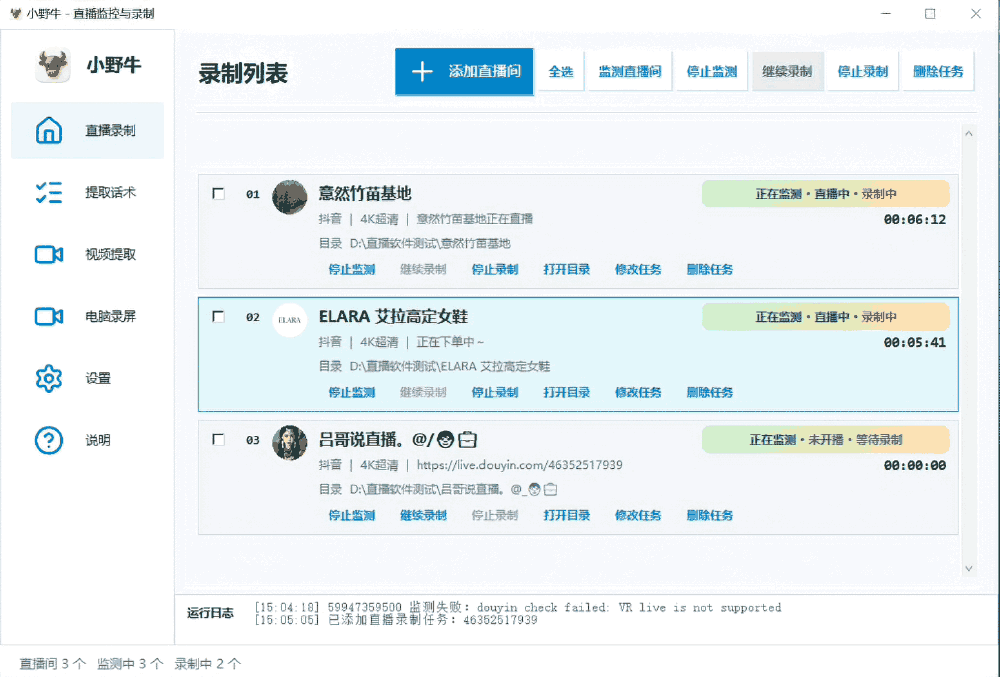
Task: Click the 添加直播间 button
Action: 464,71
